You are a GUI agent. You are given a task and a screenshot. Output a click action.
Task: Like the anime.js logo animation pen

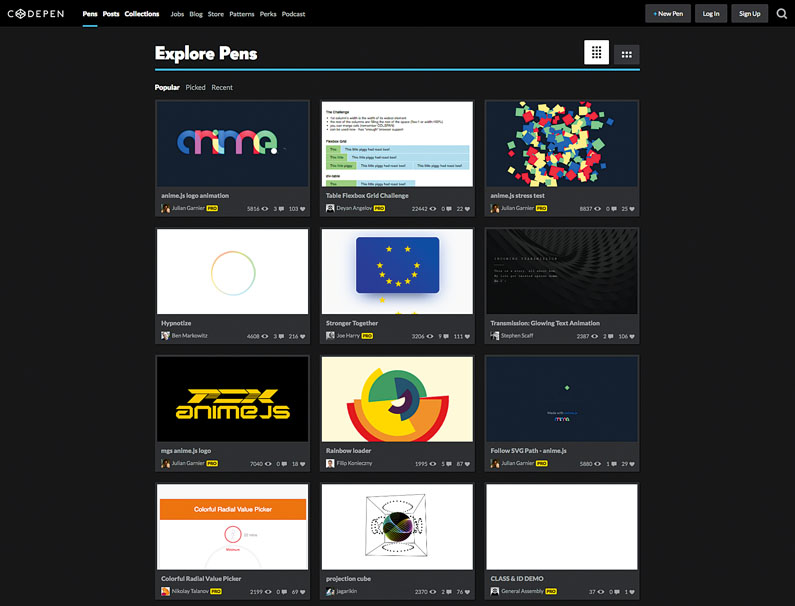coord(303,209)
